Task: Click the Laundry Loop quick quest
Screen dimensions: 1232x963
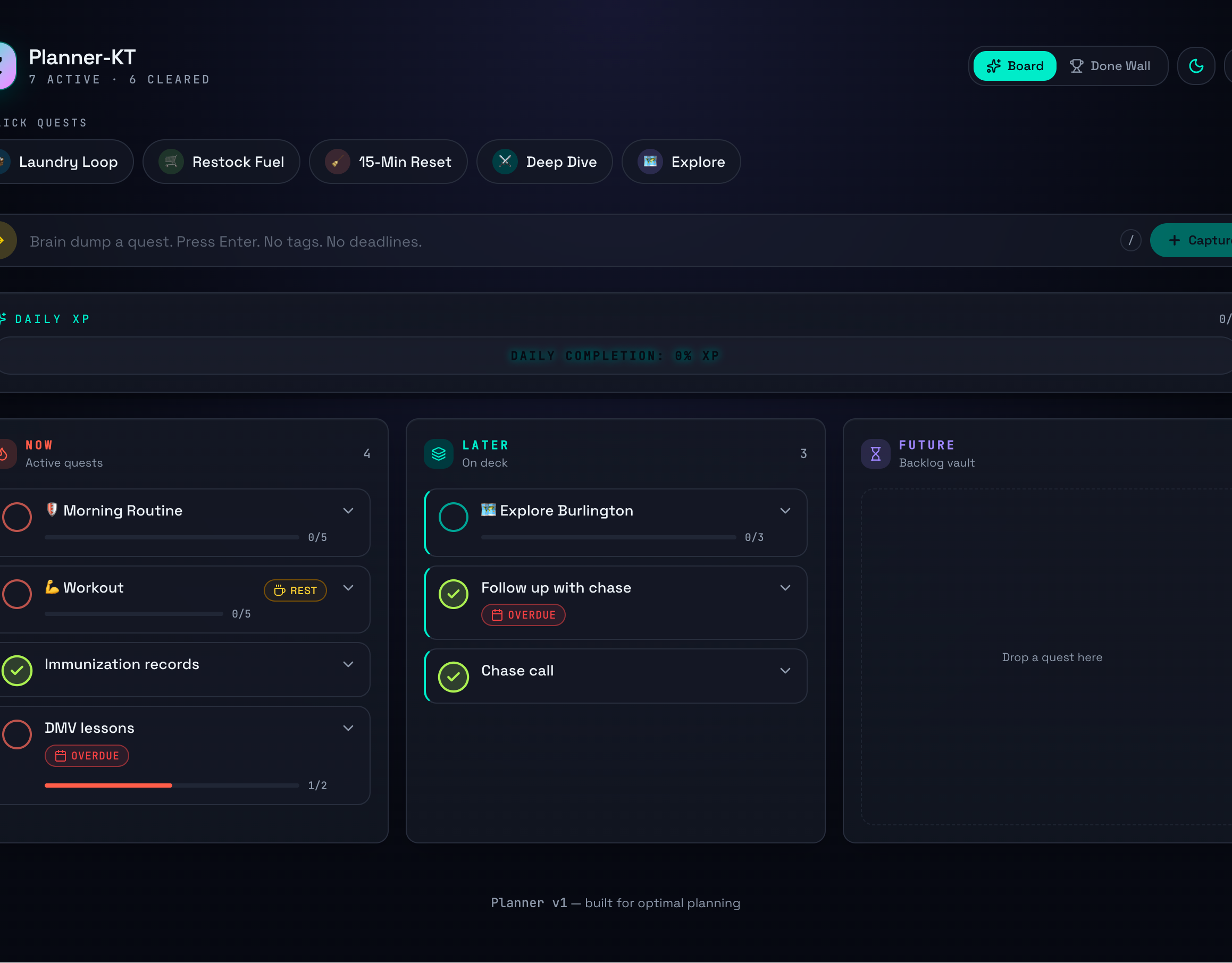Action: tap(62, 162)
